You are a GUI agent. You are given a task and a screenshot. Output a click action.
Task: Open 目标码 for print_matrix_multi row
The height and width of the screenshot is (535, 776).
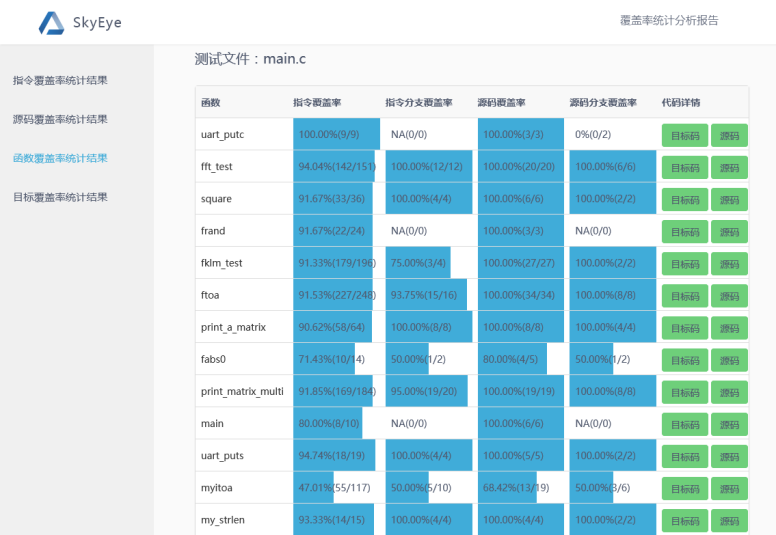pos(685,393)
